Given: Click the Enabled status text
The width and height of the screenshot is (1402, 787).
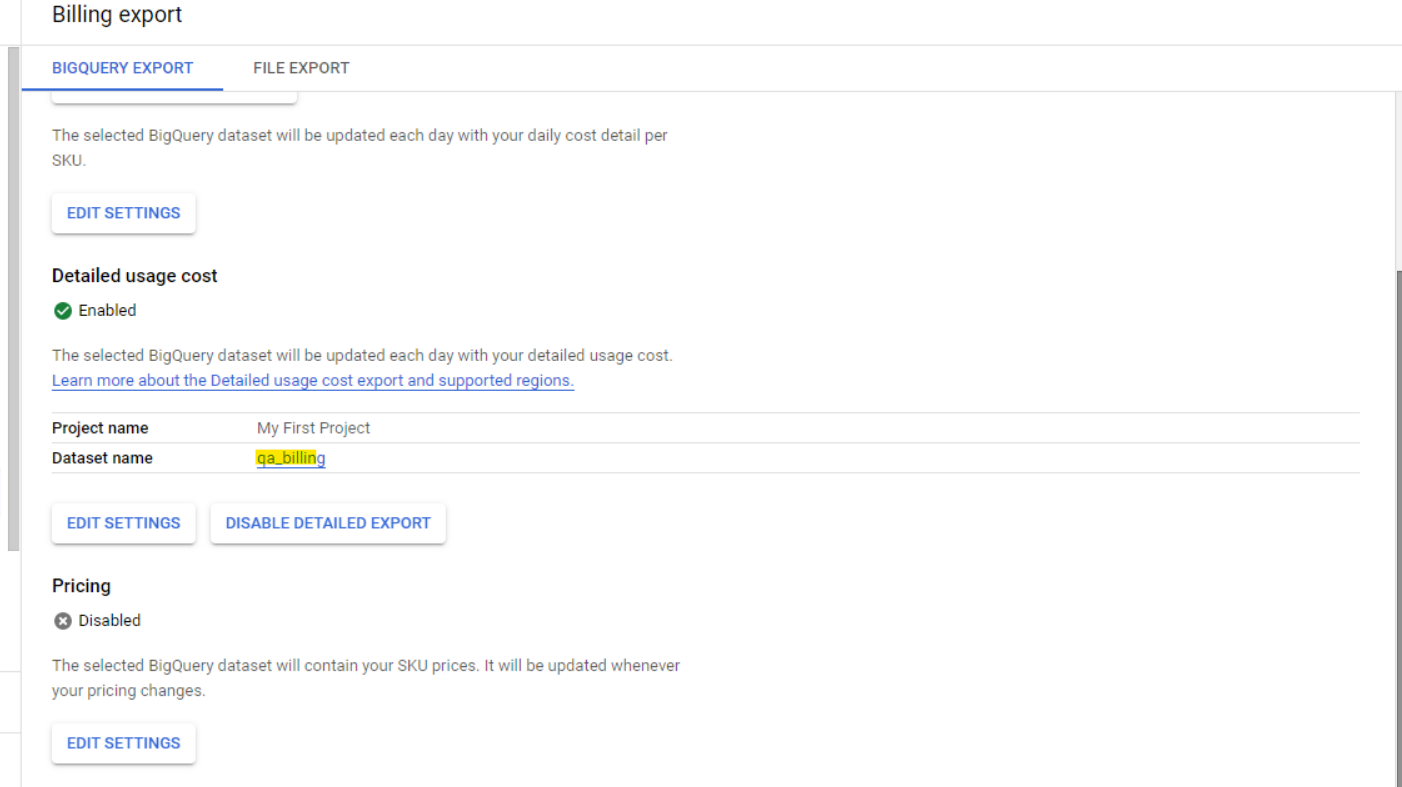Looking at the screenshot, I should click(x=107, y=311).
